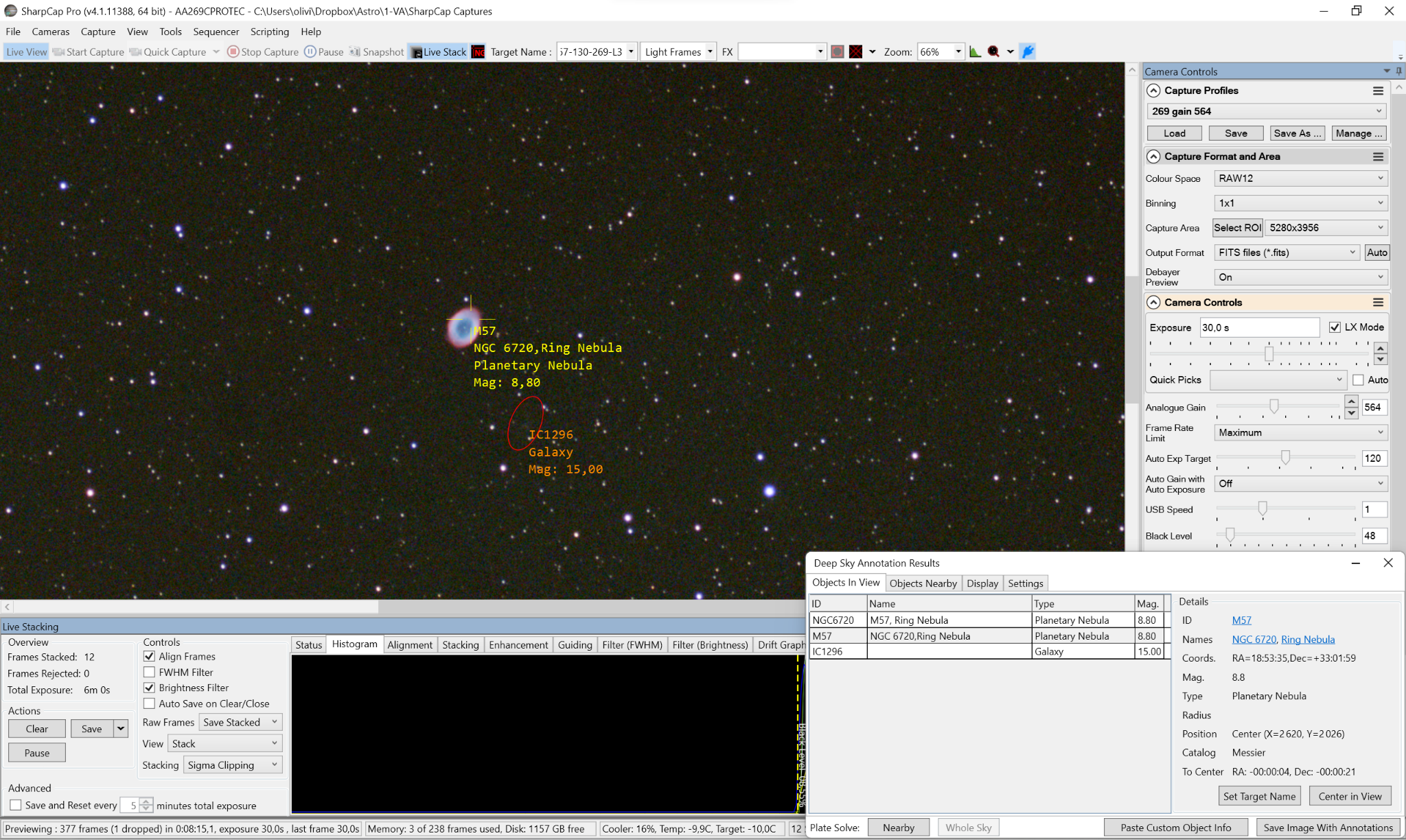
Task: Switch to the Objects Nearby tab
Action: [923, 583]
